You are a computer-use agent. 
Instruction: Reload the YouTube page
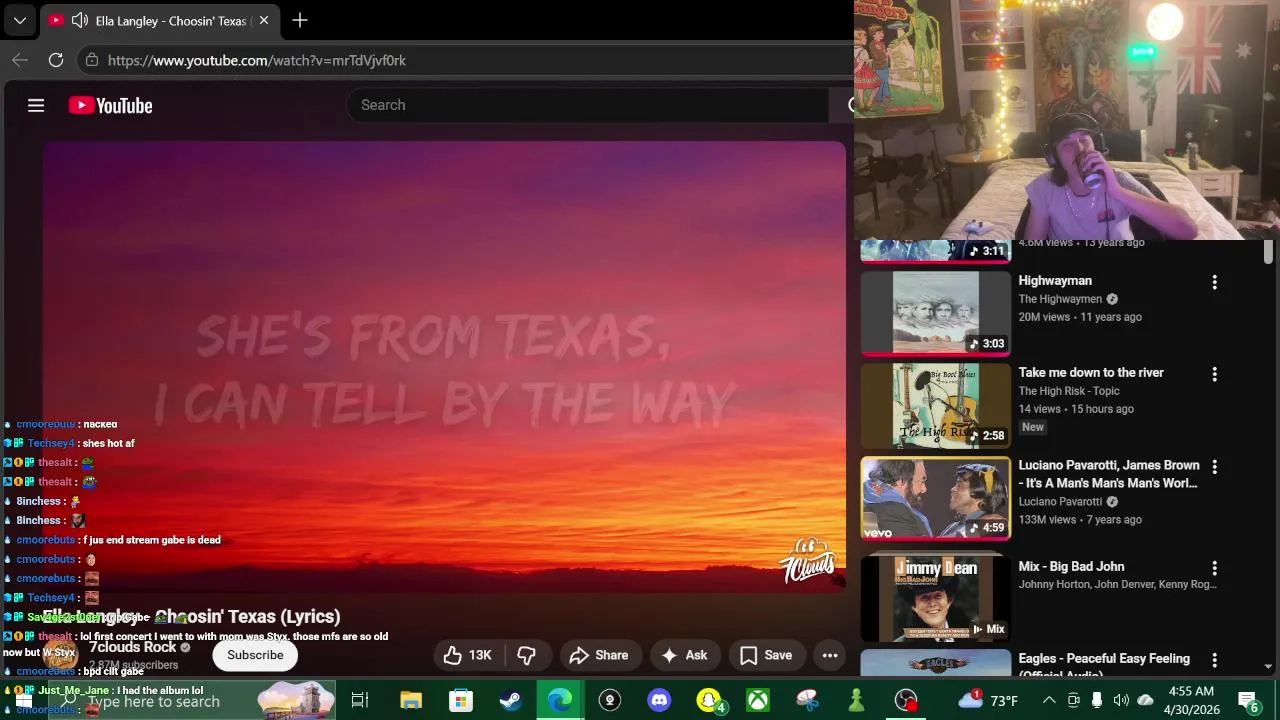point(56,60)
